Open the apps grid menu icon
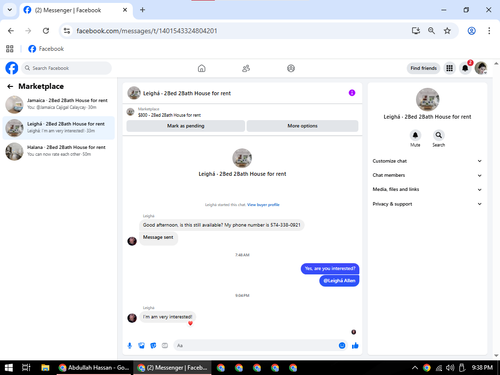Image resolution: width=500 pixels, height=375 pixels. pos(450,68)
